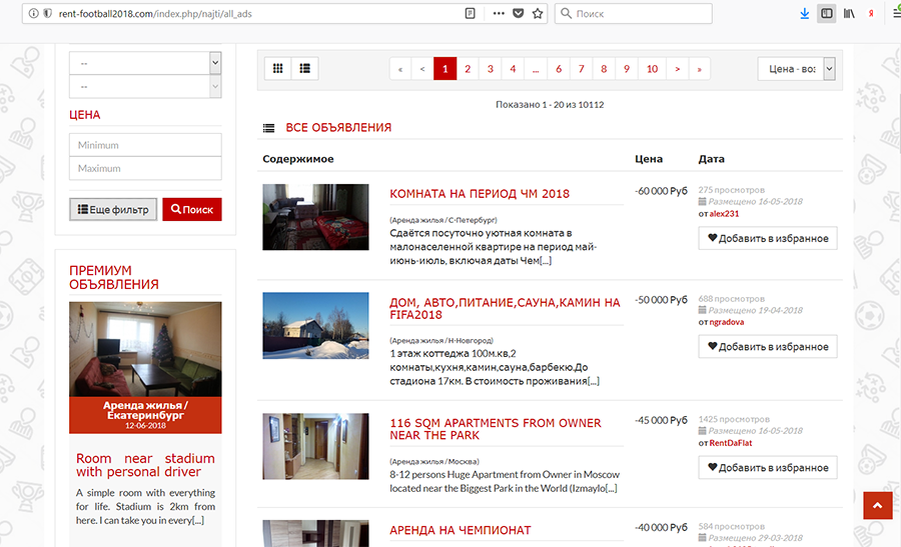Click the pagination ellipsis button

(536, 69)
